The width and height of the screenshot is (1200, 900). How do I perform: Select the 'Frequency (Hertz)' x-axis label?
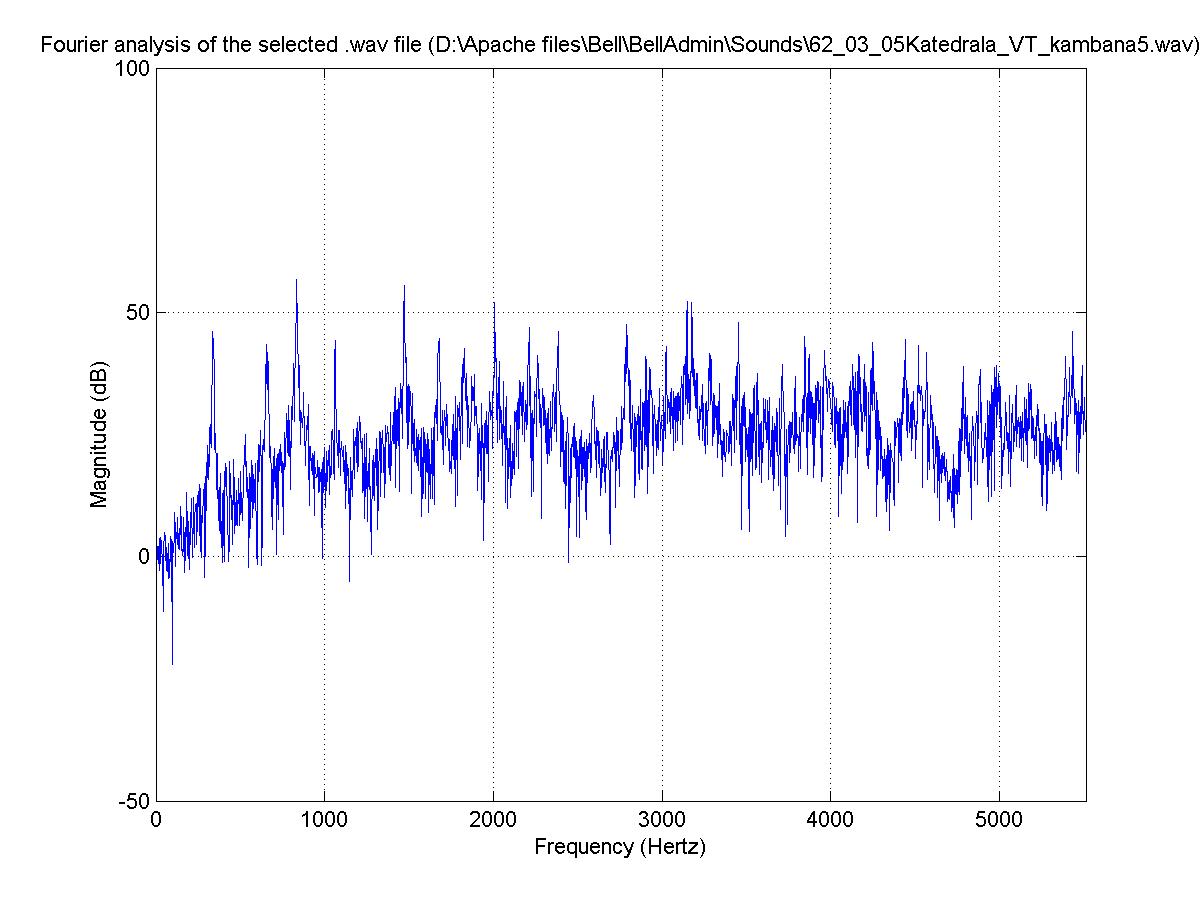[x=620, y=847]
